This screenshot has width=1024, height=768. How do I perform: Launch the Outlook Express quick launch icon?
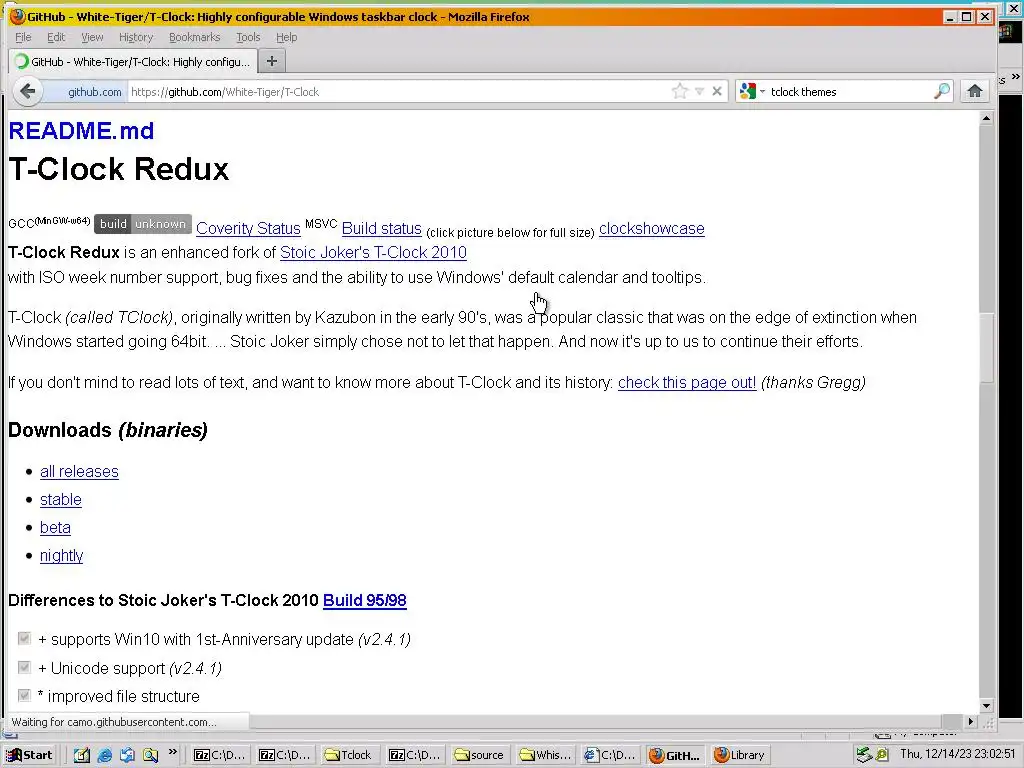click(x=127, y=755)
